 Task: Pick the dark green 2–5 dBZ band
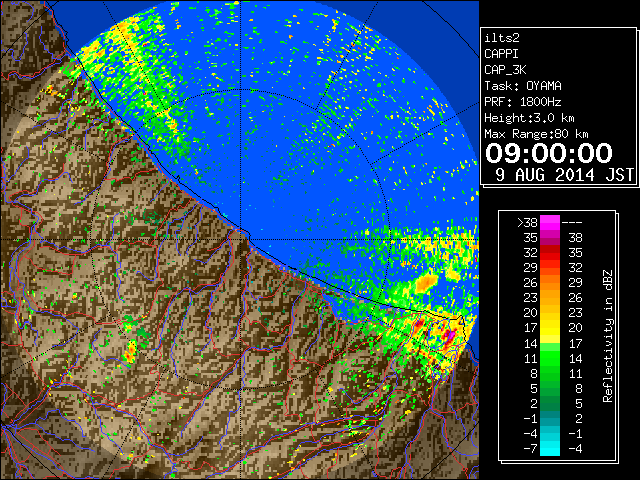(x=550, y=403)
